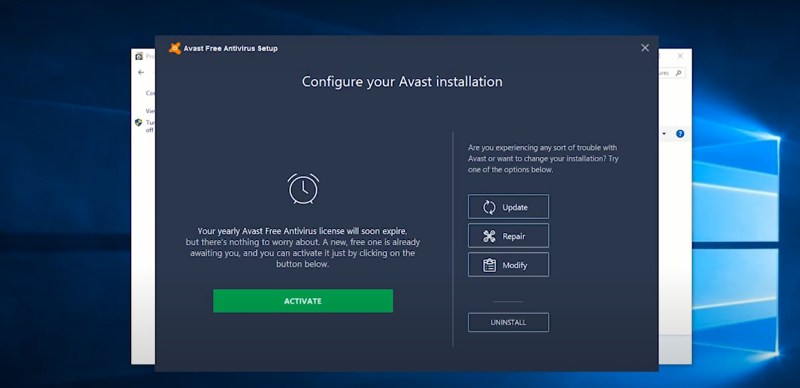Click the license expiry message text

pos(303,248)
